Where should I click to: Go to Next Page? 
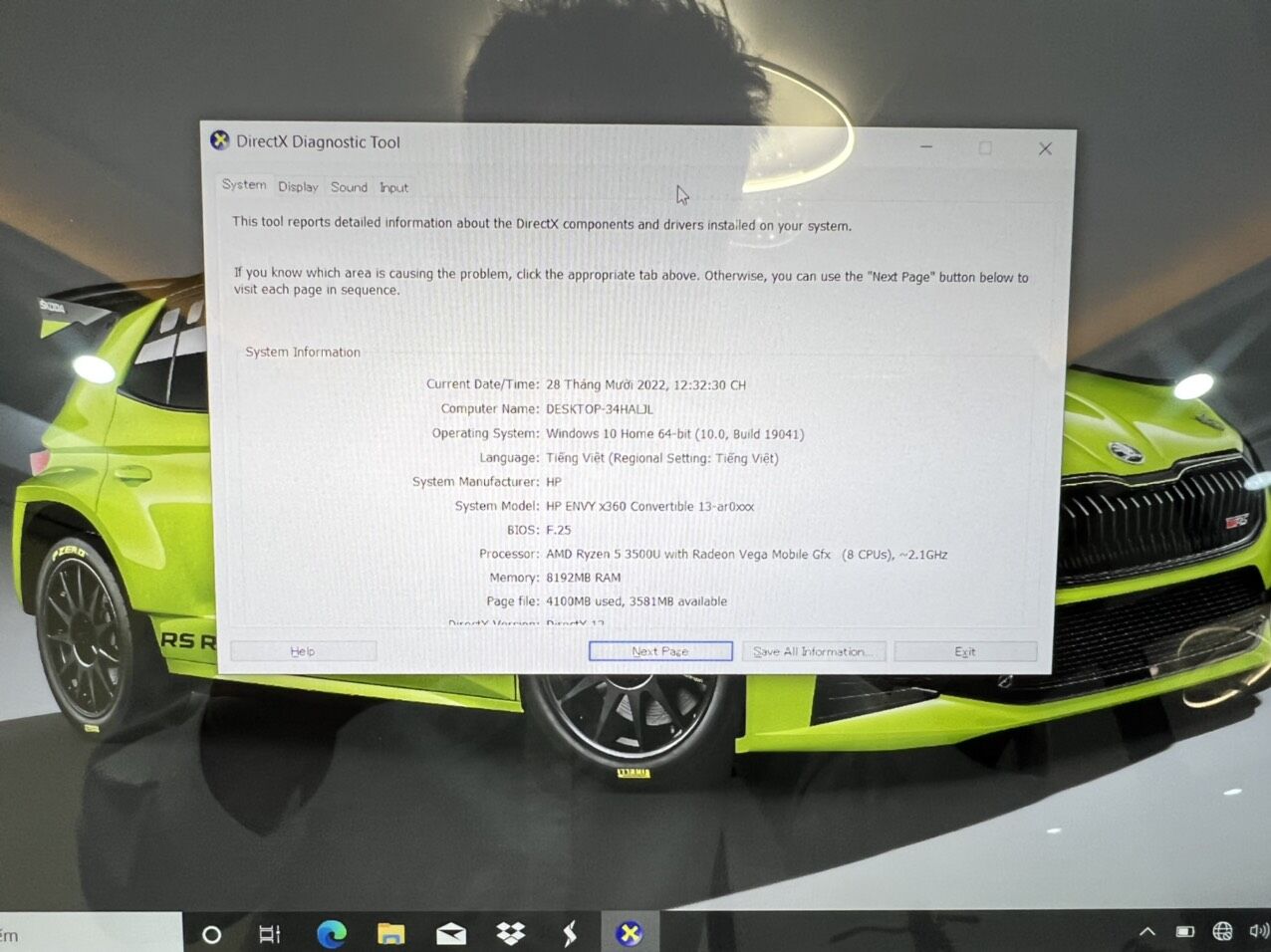click(660, 651)
